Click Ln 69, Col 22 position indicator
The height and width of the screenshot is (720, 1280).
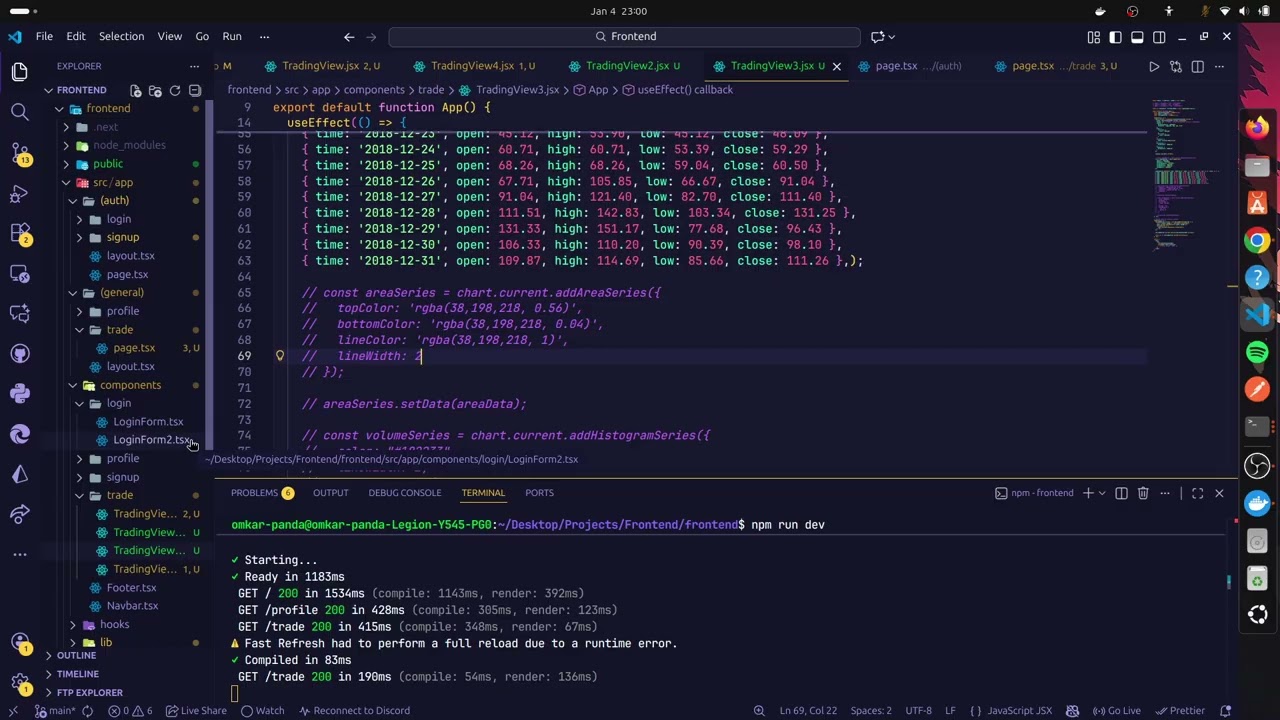[808, 711]
